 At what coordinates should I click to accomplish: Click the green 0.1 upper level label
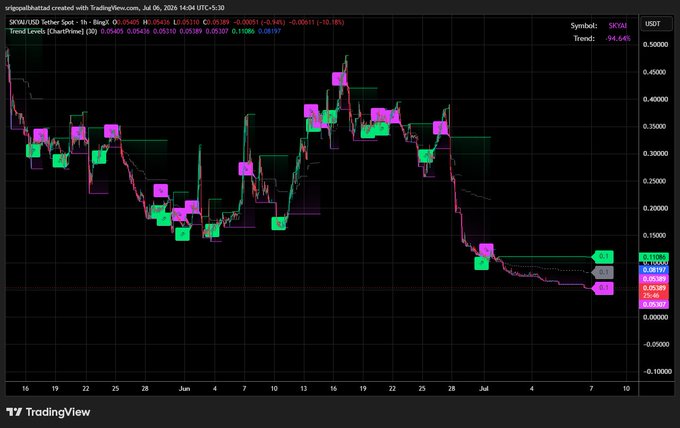point(604,257)
